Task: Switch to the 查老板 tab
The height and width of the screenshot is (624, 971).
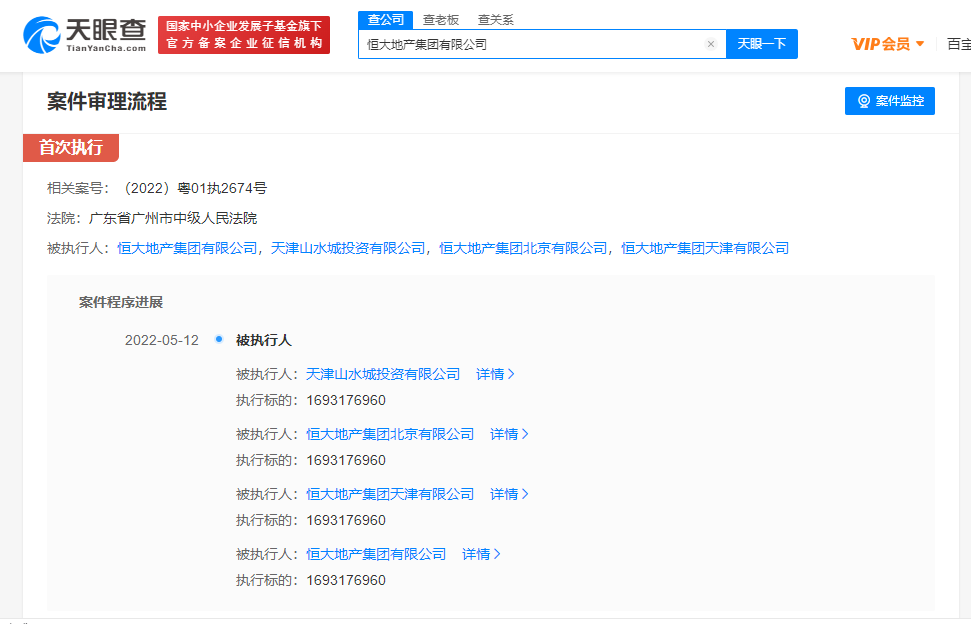Action: (441, 20)
